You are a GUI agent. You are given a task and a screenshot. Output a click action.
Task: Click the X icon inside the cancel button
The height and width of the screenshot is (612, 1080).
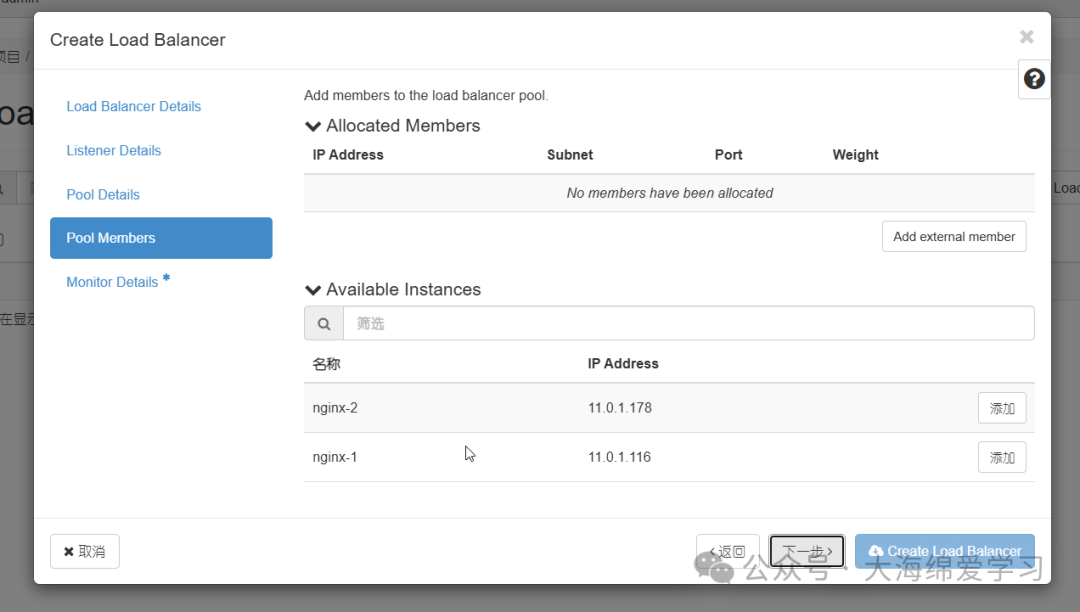tap(69, 551)
